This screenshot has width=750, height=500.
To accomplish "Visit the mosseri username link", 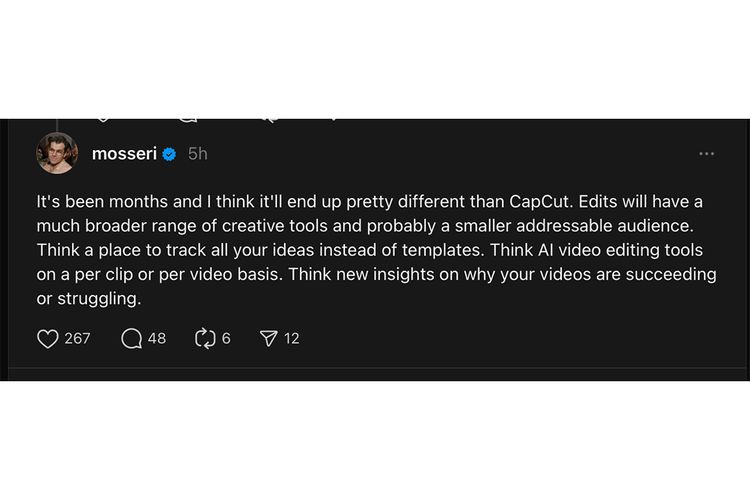I will tap(124, 154).
